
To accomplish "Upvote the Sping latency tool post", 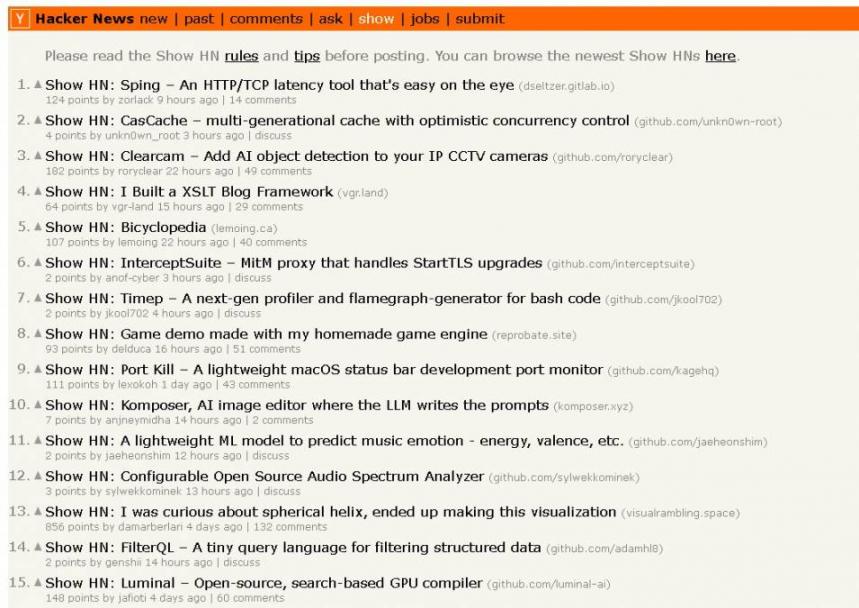I will (38, 85).
